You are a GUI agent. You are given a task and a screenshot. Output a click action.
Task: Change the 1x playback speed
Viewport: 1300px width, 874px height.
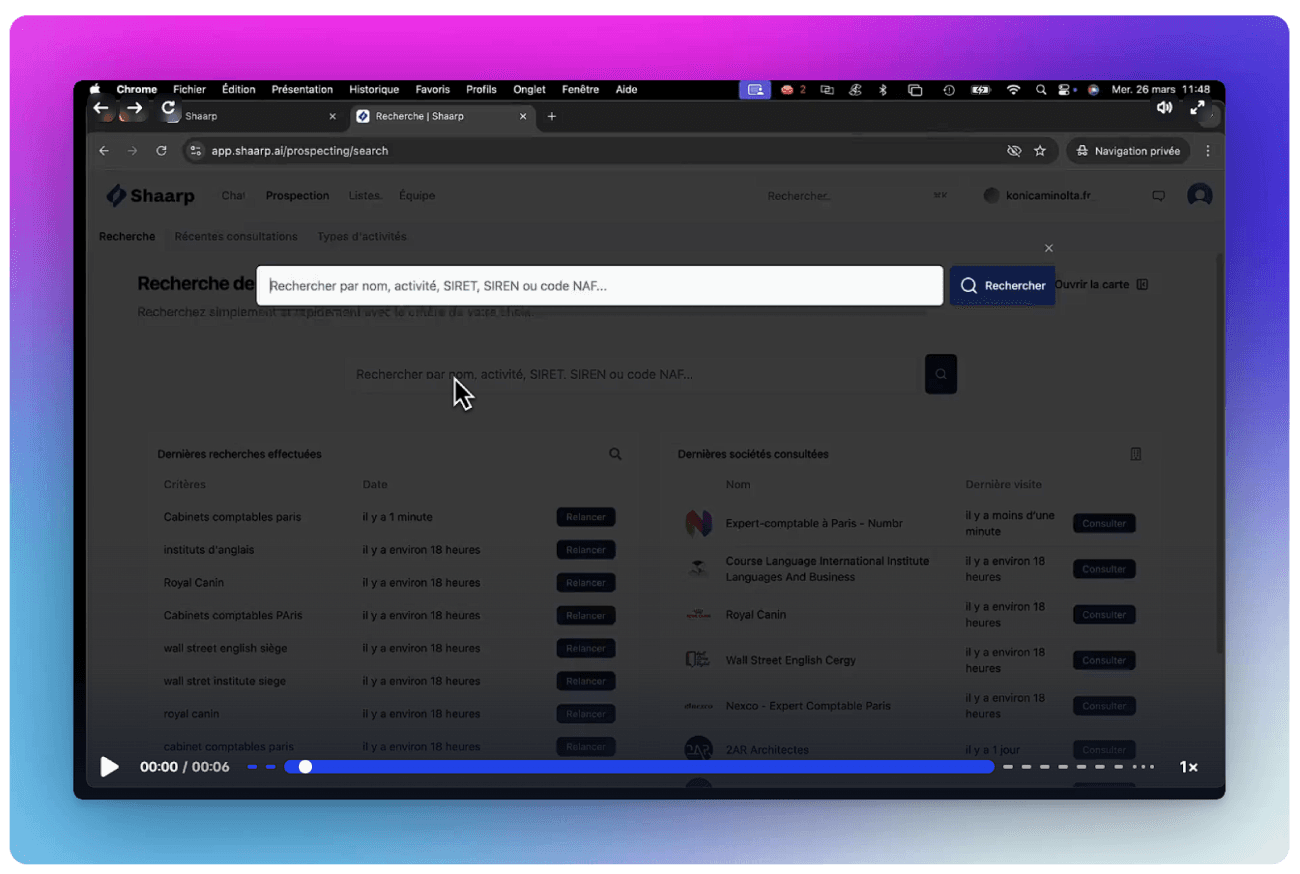point(1188,767)
